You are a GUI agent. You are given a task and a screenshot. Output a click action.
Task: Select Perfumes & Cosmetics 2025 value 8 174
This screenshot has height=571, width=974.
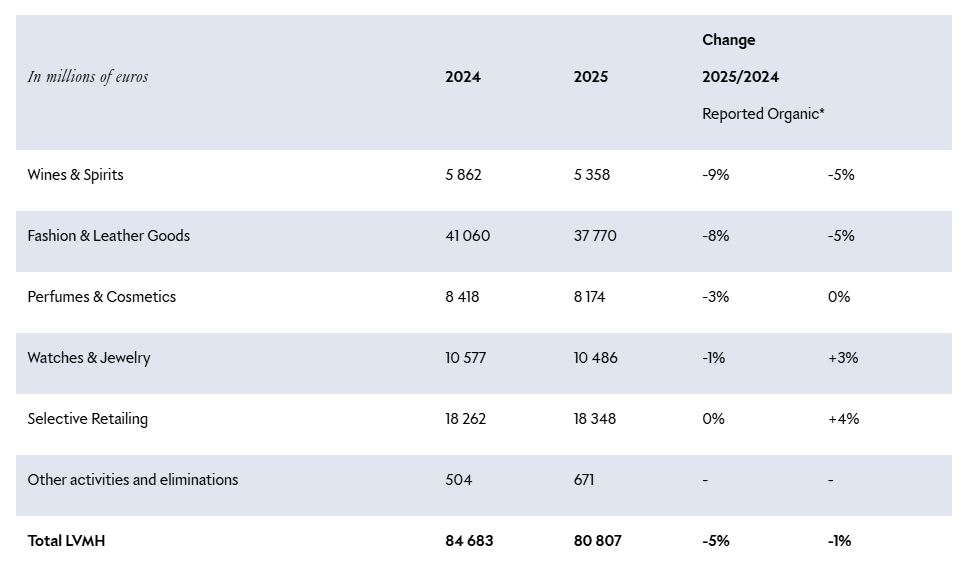click(x=589, y=296)
